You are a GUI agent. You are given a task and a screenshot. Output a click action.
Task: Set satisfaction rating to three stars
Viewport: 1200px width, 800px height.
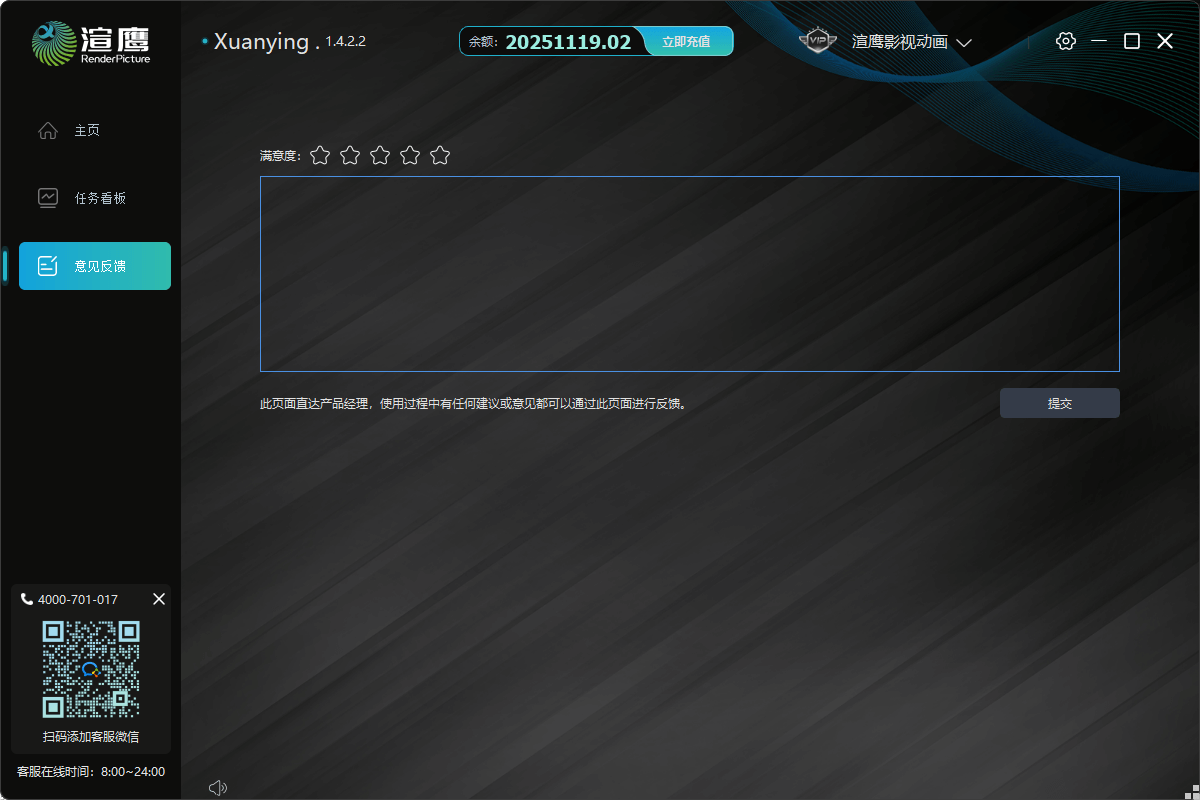[380, 155]
